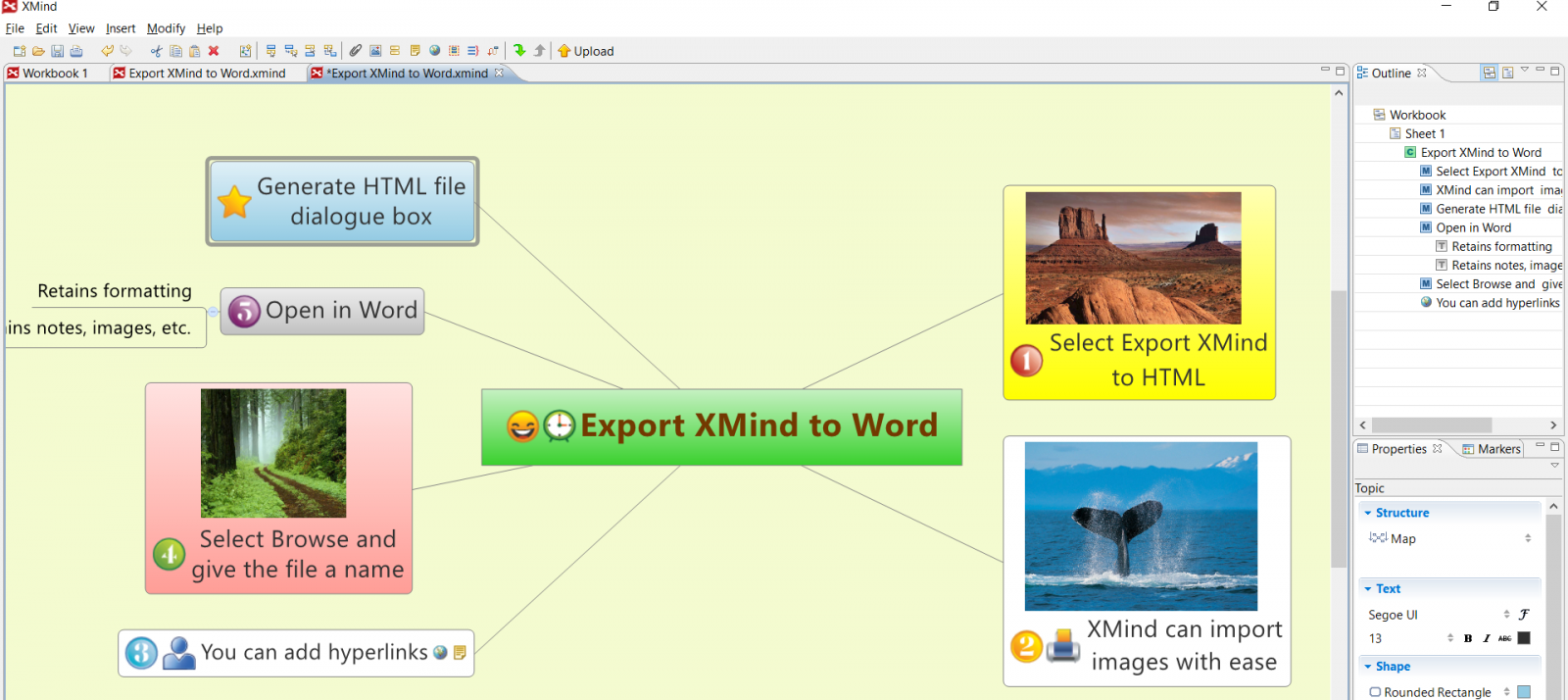The height and width of the screenshot is (700, 1568).
Task: Open the Map structure dropdown
Action: [x=1528, y=538]
